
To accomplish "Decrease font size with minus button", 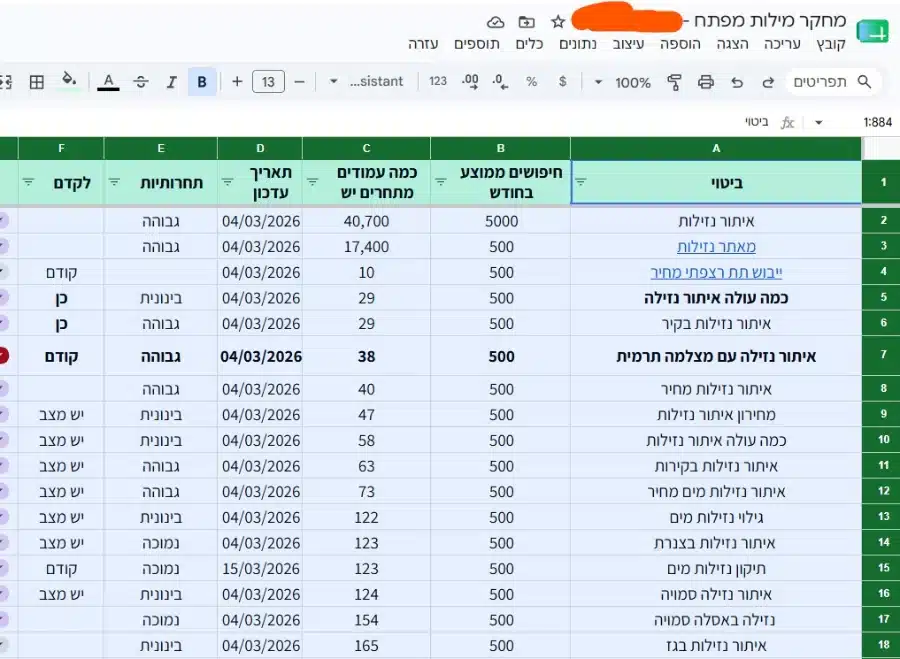I will click(x=299, y=82).
